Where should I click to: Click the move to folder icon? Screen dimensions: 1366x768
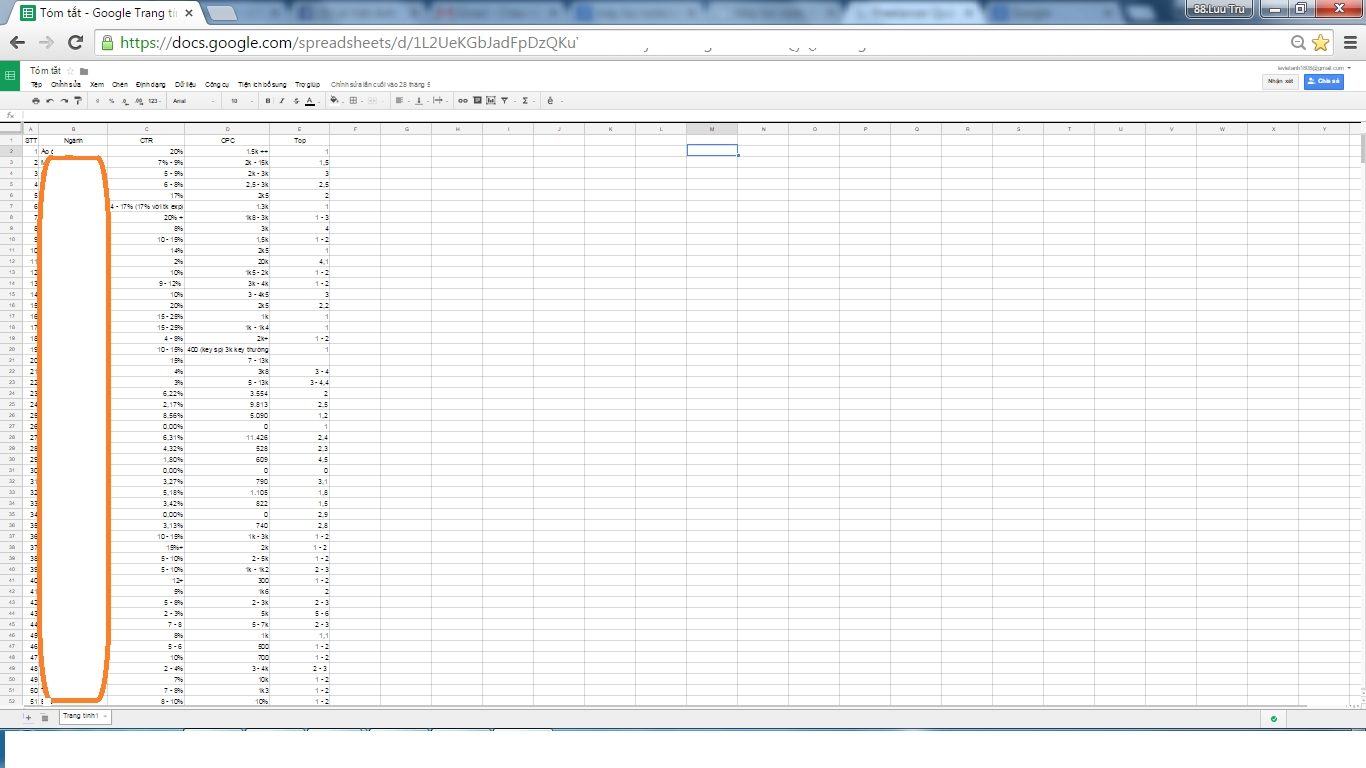click(84, 71)
